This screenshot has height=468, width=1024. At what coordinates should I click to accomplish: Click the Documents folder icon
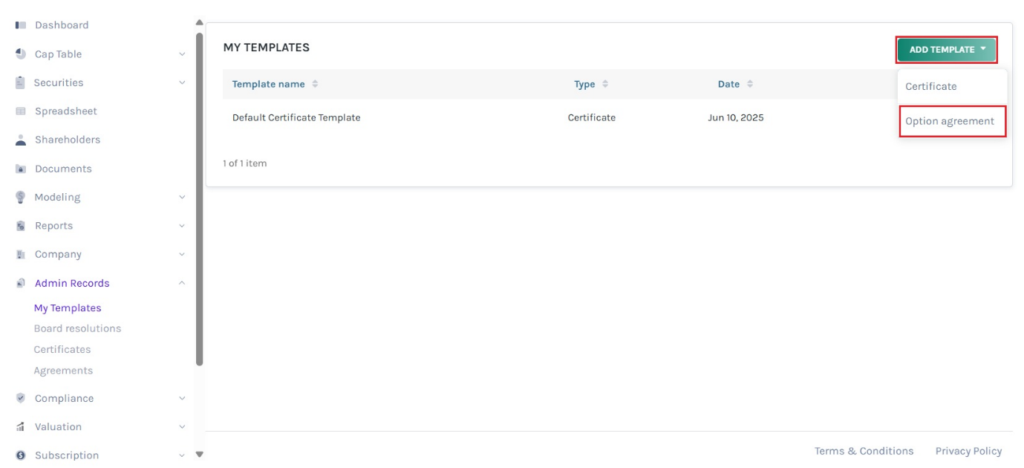20,169
